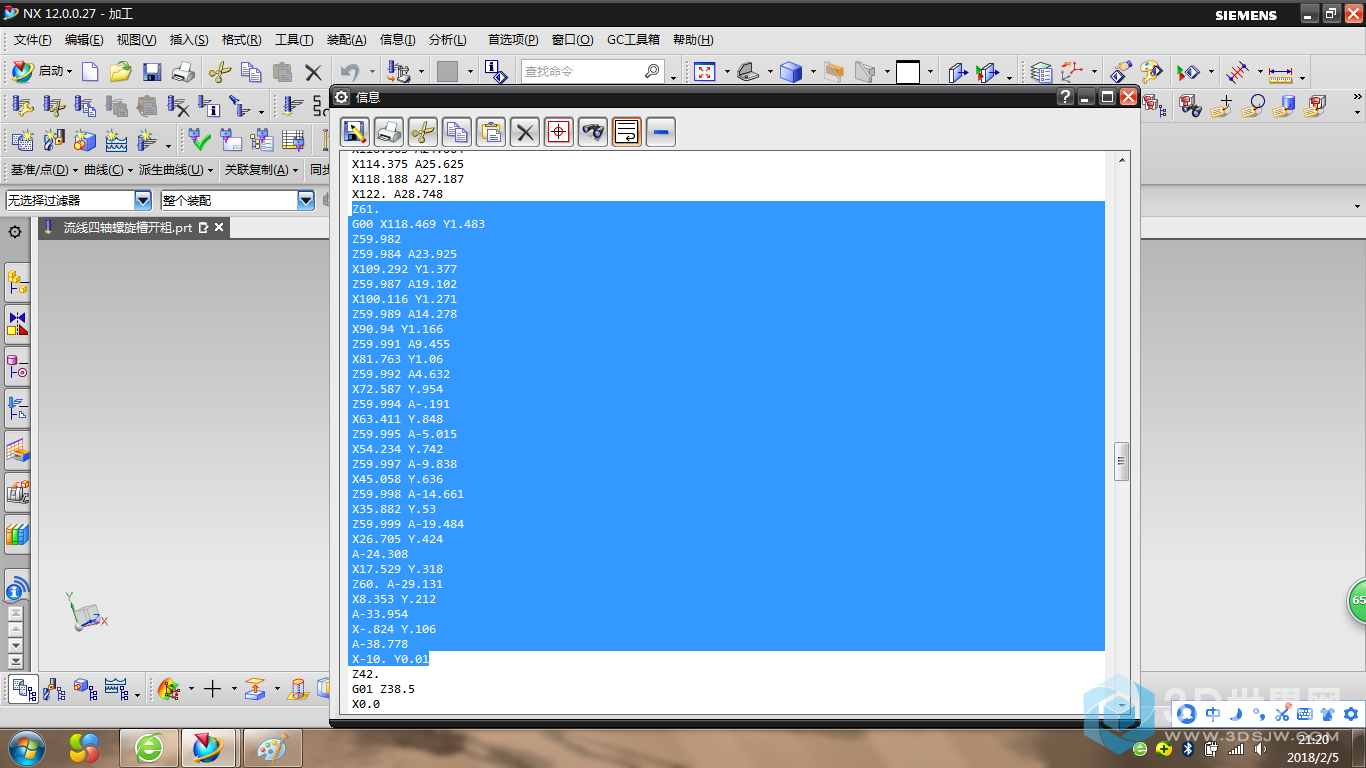Open the 文件(F) menu
1366x768 pixels.
[x=33, y=40]
